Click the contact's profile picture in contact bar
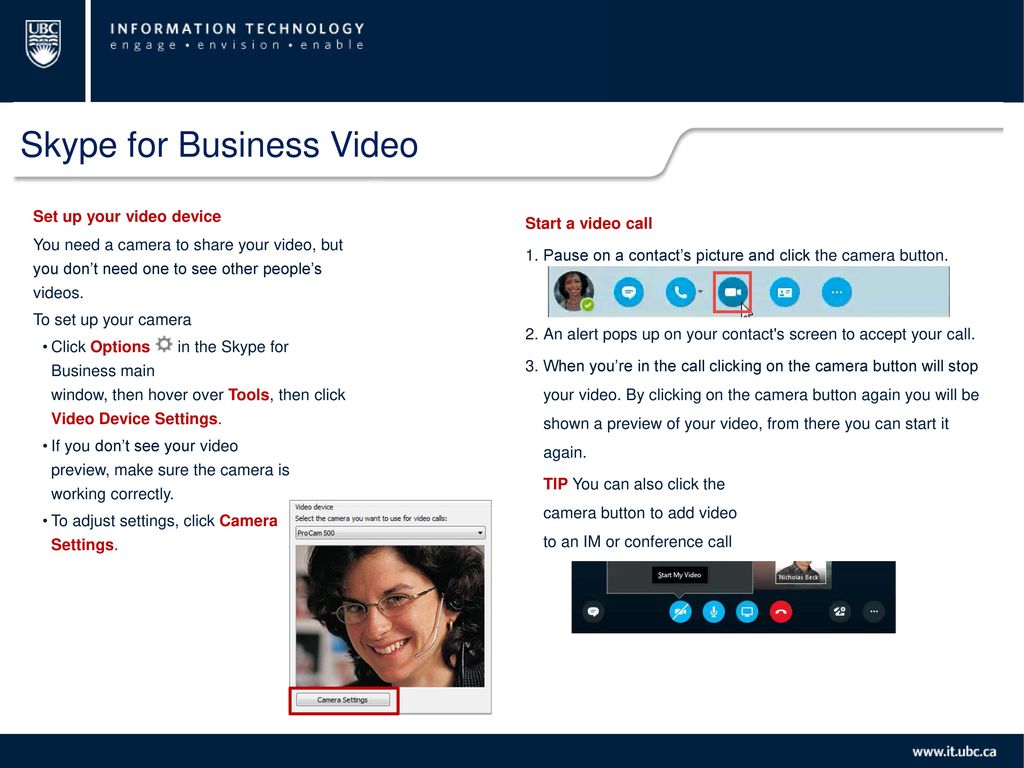 (573, 291)
